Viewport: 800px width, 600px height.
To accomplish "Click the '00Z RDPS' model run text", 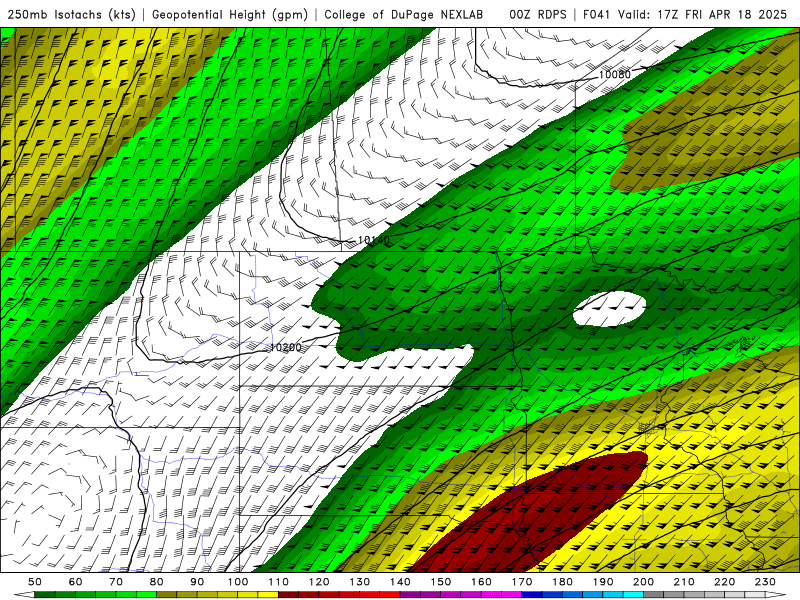I will 537,15.
